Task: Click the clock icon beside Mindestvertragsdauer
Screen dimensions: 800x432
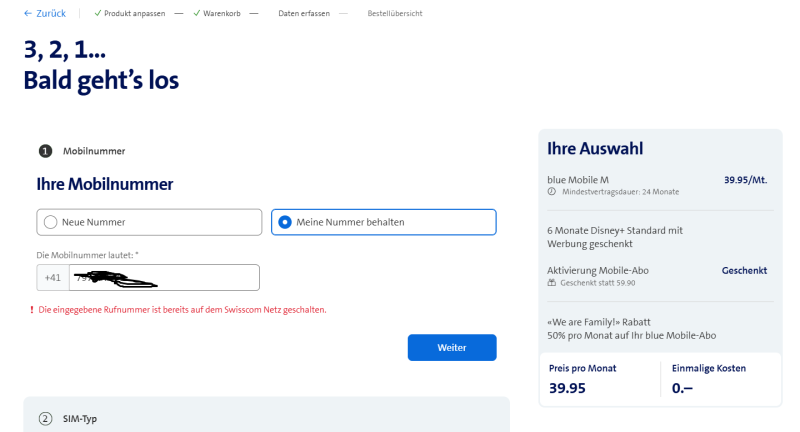Action: [x=552, y=191]
